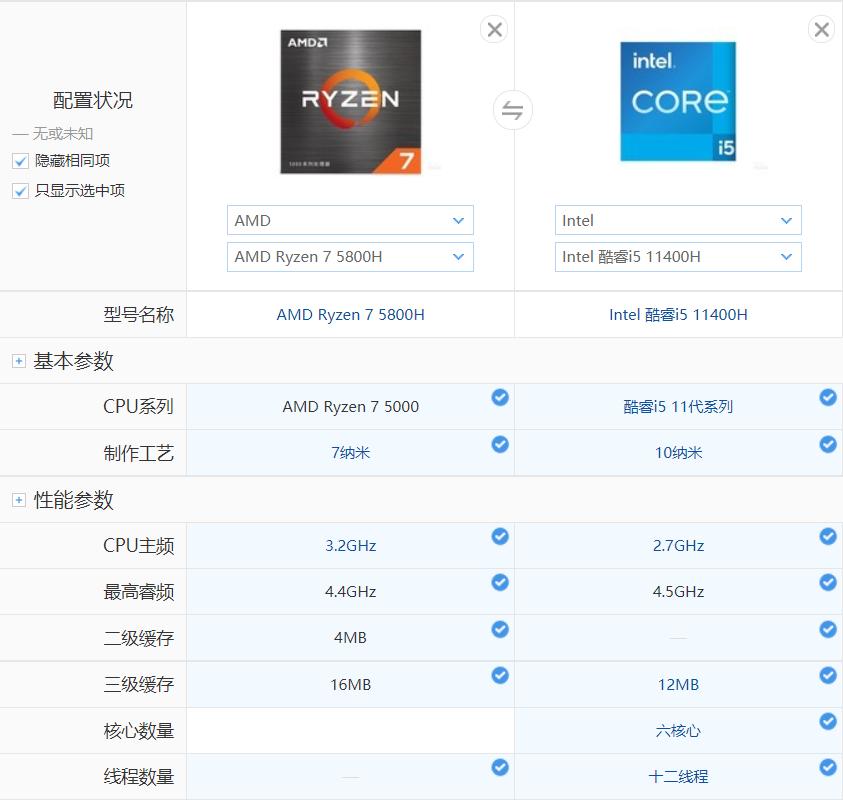Click the blue badge next to 3.2GHz CPU主频
The image size is (843, 800).
500,536
